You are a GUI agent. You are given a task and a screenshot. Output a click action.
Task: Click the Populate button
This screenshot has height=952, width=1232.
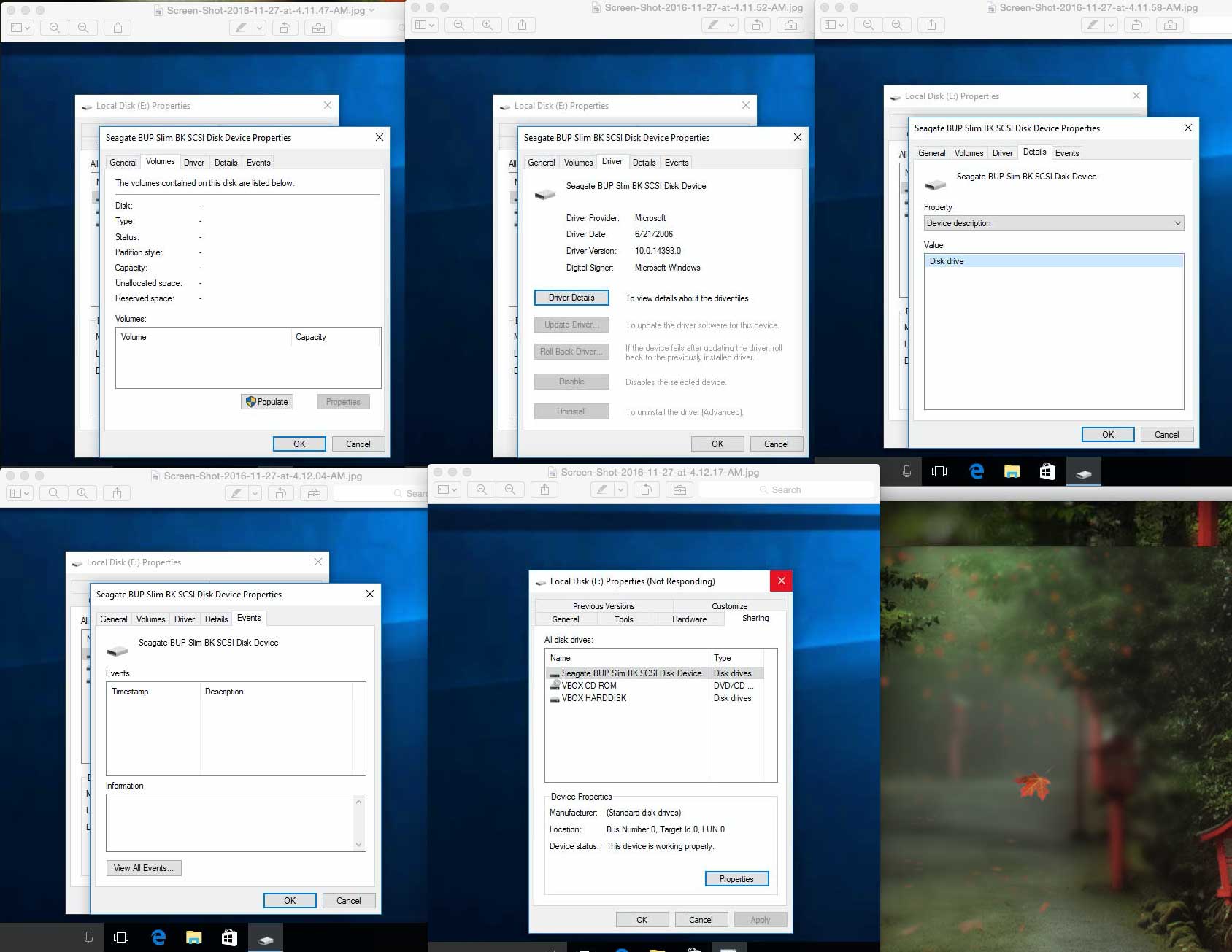267,402
